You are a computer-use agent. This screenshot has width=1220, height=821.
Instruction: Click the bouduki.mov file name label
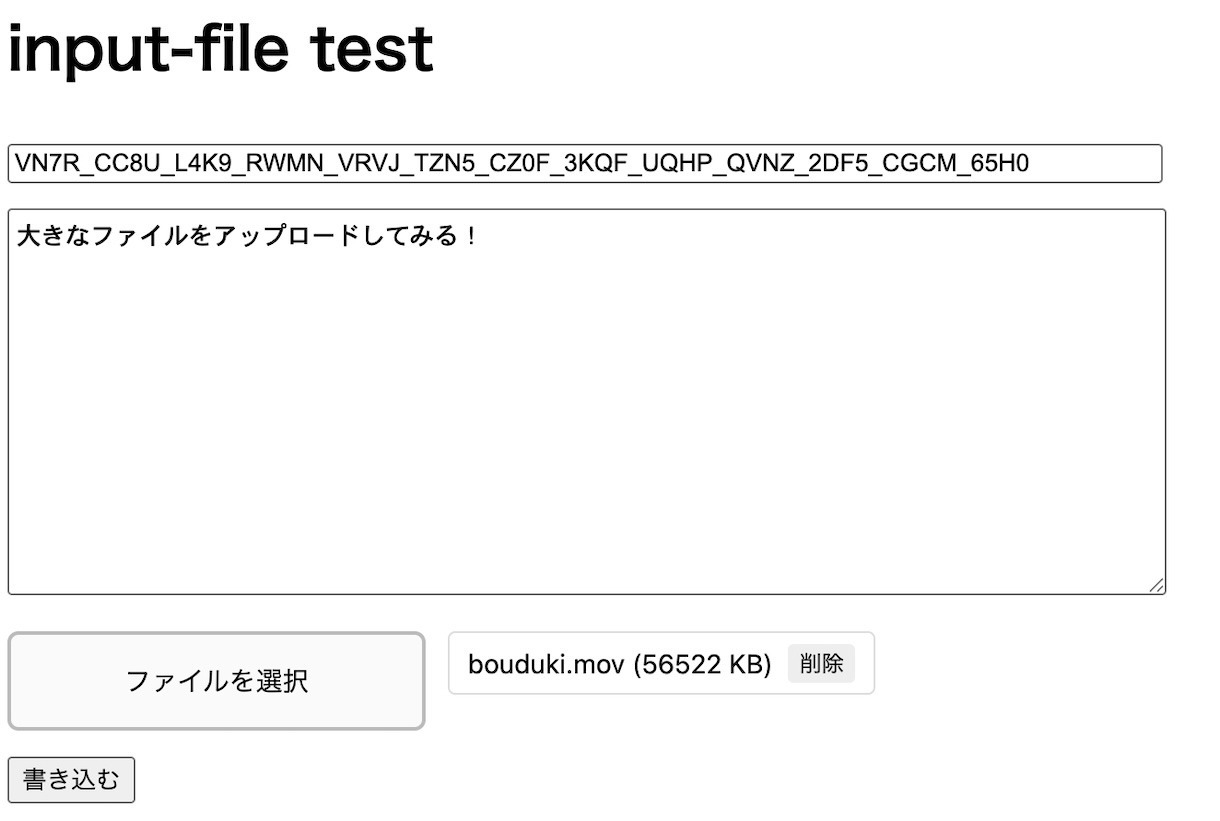(546, 664)
